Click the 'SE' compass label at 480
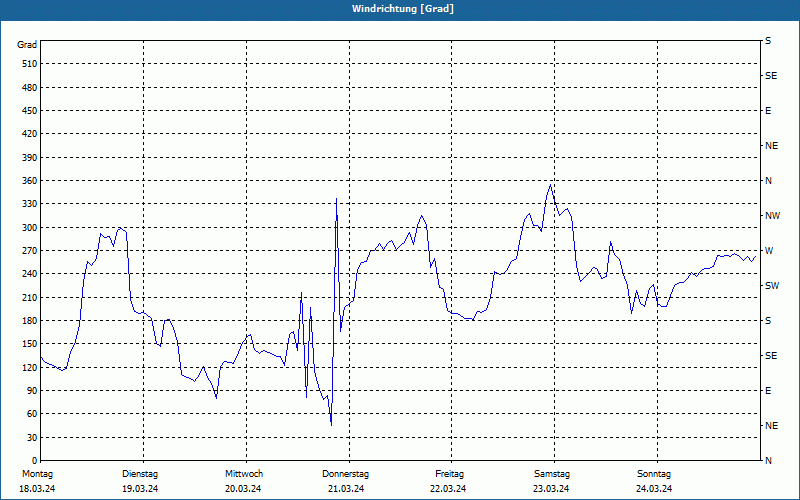Screen dimensions: 800x500 click(771, 76)
